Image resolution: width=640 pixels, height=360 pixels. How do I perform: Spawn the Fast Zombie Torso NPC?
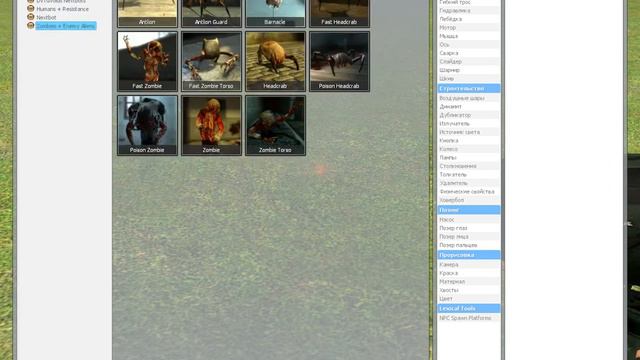point(211,61)
